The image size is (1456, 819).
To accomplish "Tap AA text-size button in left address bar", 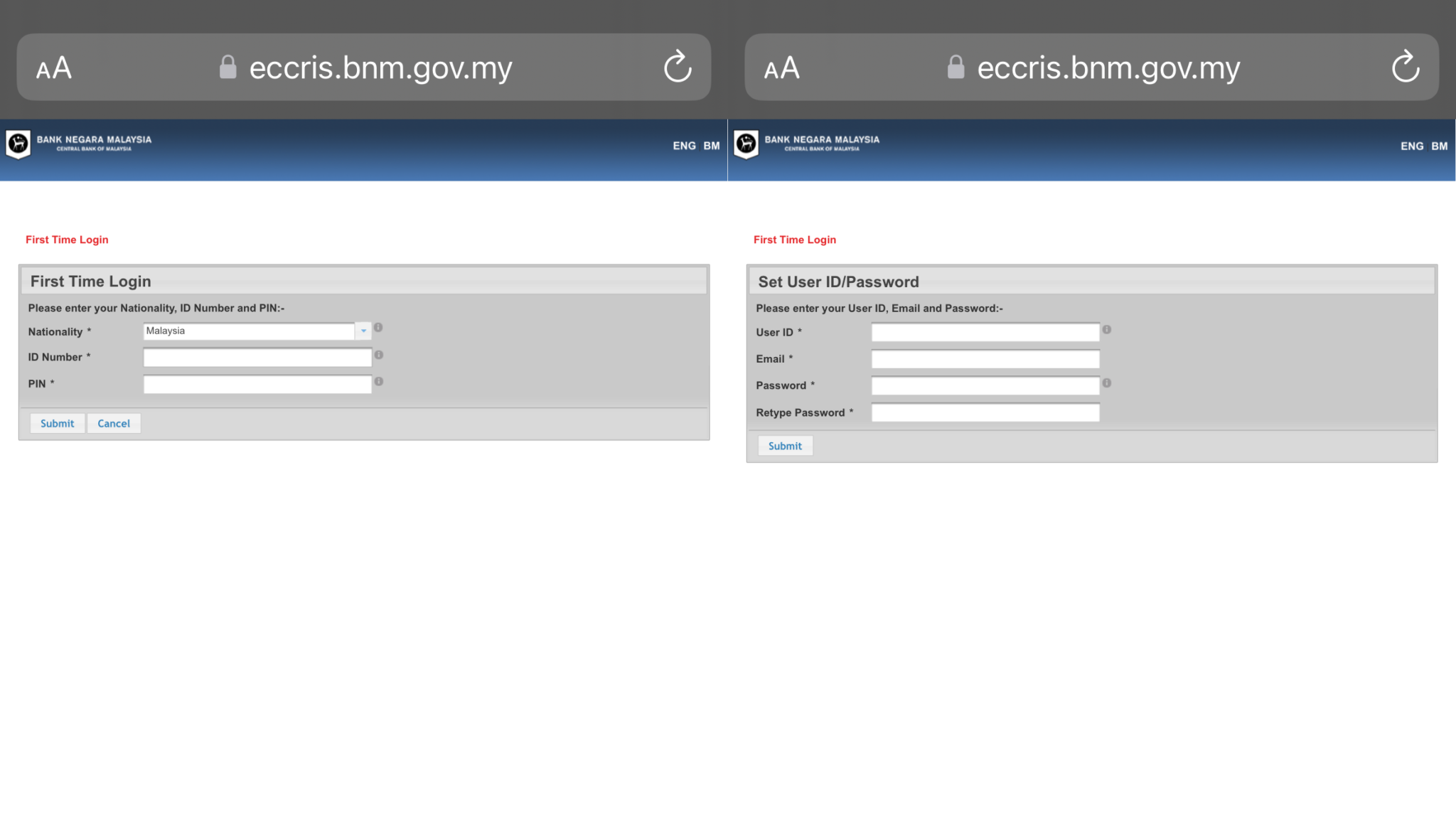I will click(54, 68).
